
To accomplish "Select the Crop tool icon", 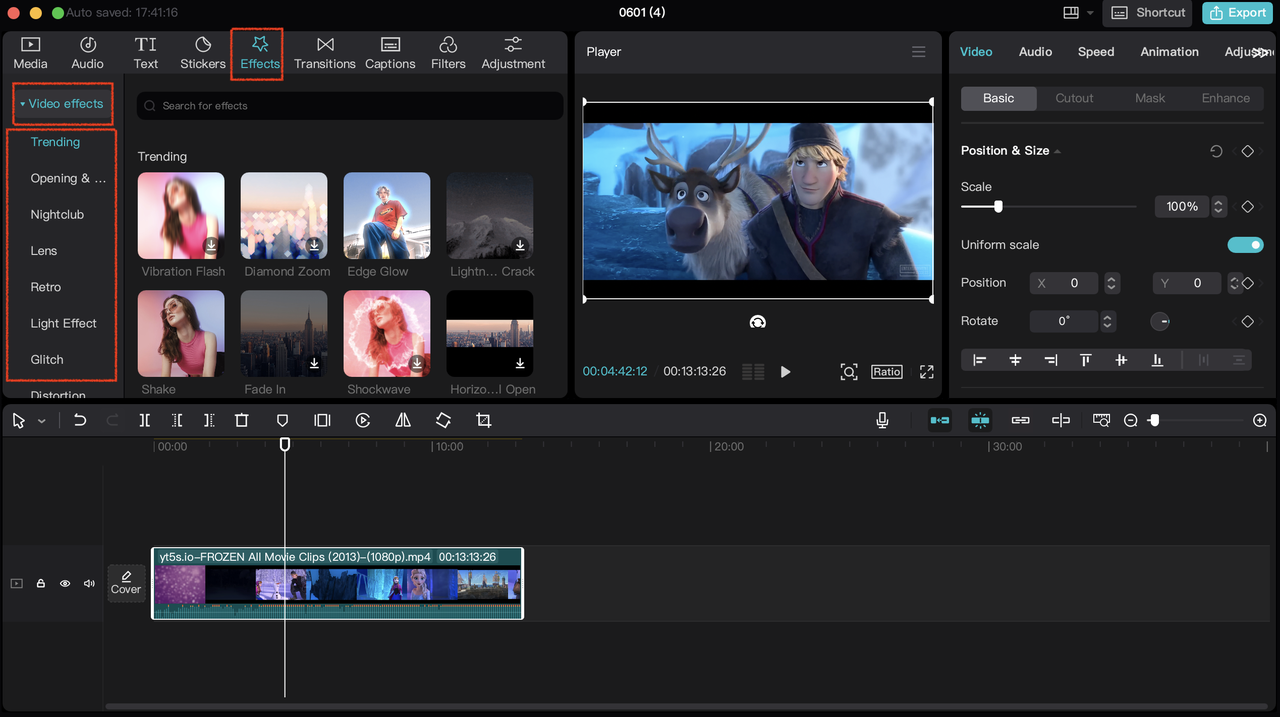I will [x=484, y=421].
